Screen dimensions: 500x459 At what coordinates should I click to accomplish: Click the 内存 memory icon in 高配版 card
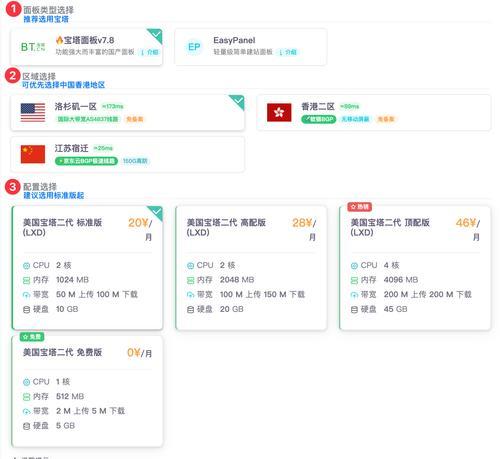(x=190, y=280)
